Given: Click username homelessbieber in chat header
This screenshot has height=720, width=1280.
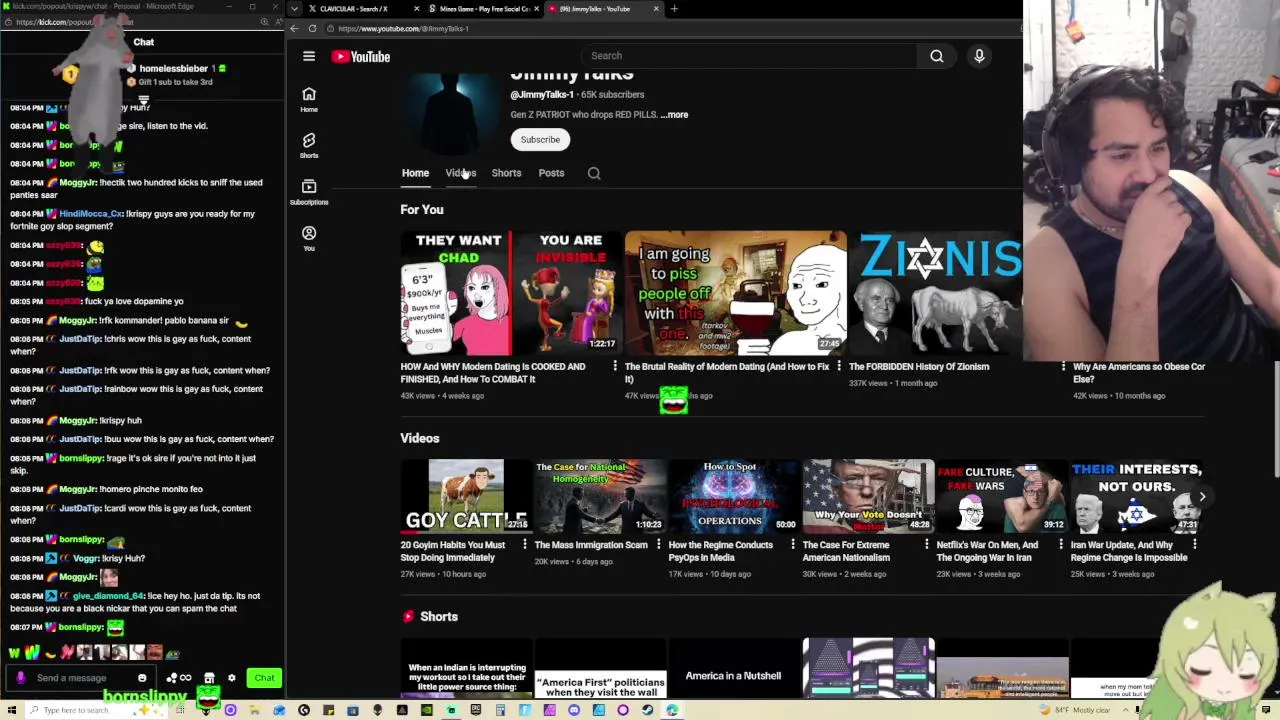Looking at the screenshot, I should pos(174,69).
